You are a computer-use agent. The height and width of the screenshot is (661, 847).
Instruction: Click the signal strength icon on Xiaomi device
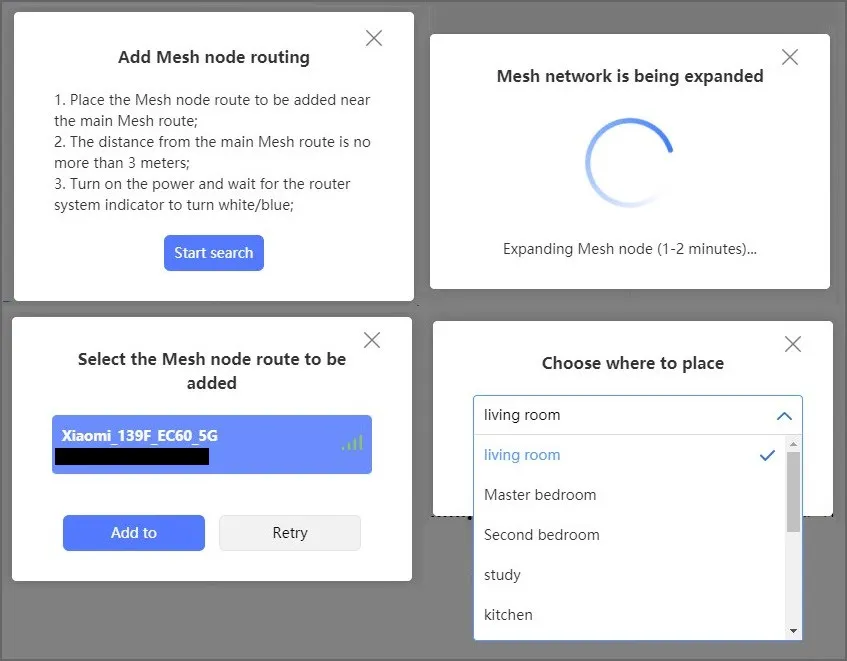click(352, 442)
